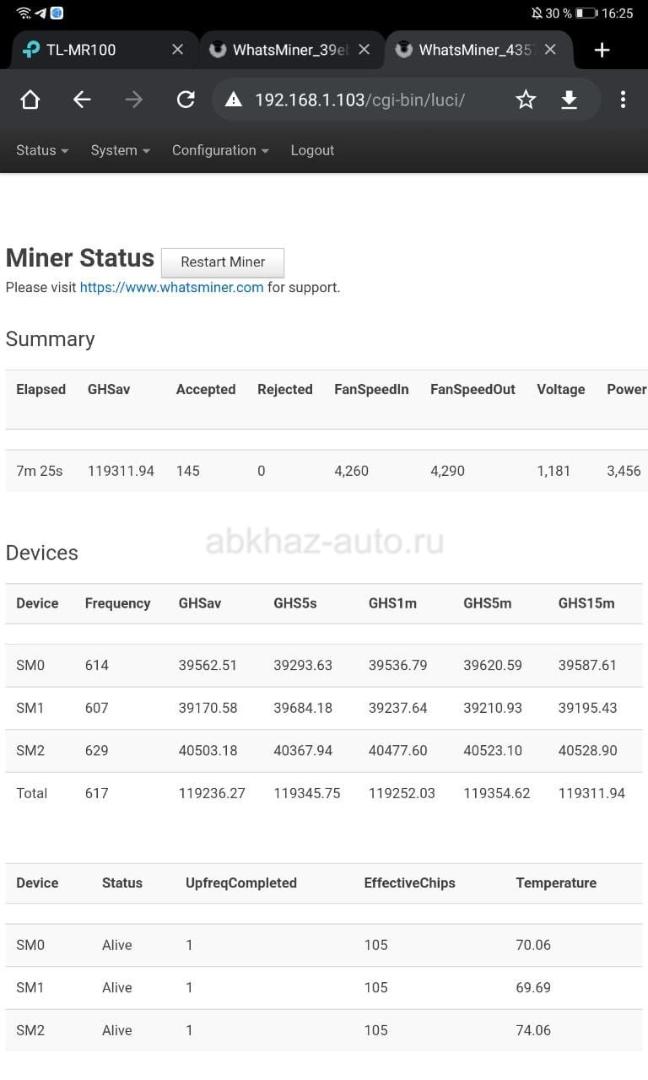Viewport: 648px width, 1080px height.
Task: Click the forward arrow icon
Action: (134, 100)
